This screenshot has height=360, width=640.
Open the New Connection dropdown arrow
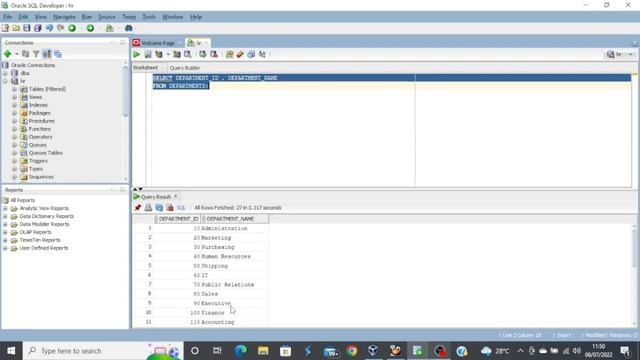(x=16, y=54)
